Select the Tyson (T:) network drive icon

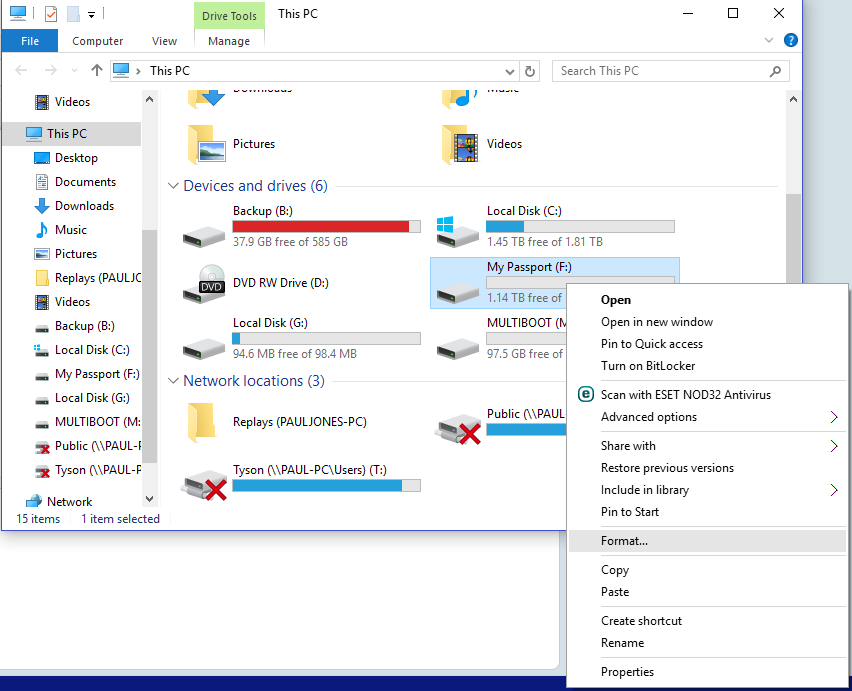[204, 485]
